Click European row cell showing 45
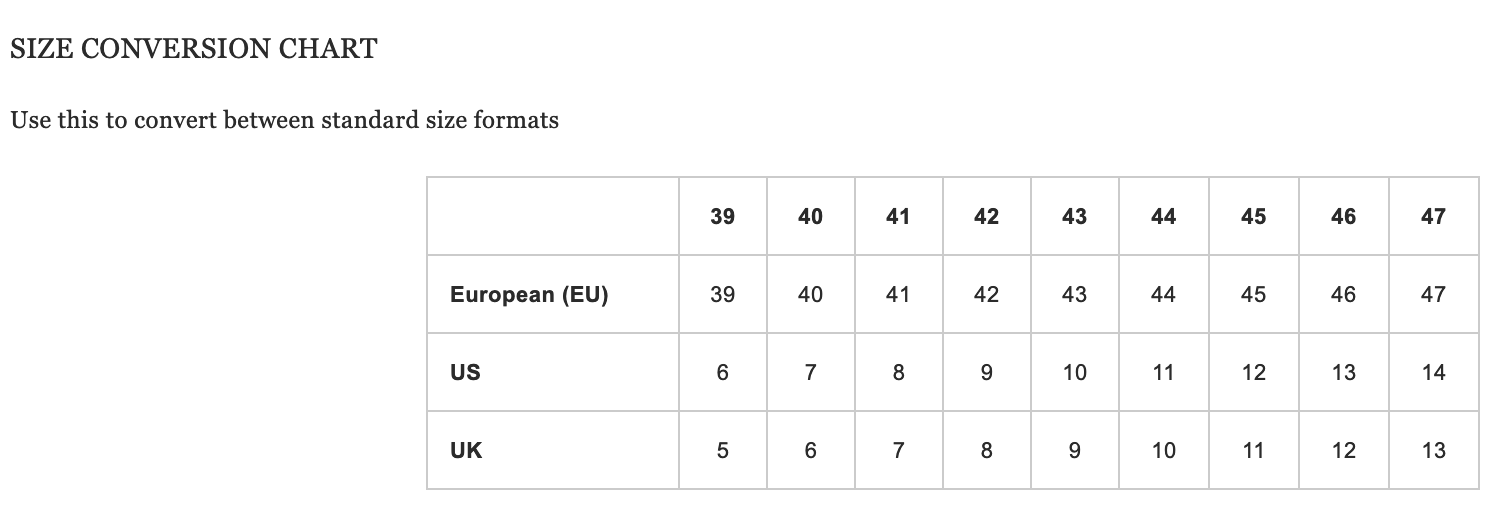 (1254, 294)
